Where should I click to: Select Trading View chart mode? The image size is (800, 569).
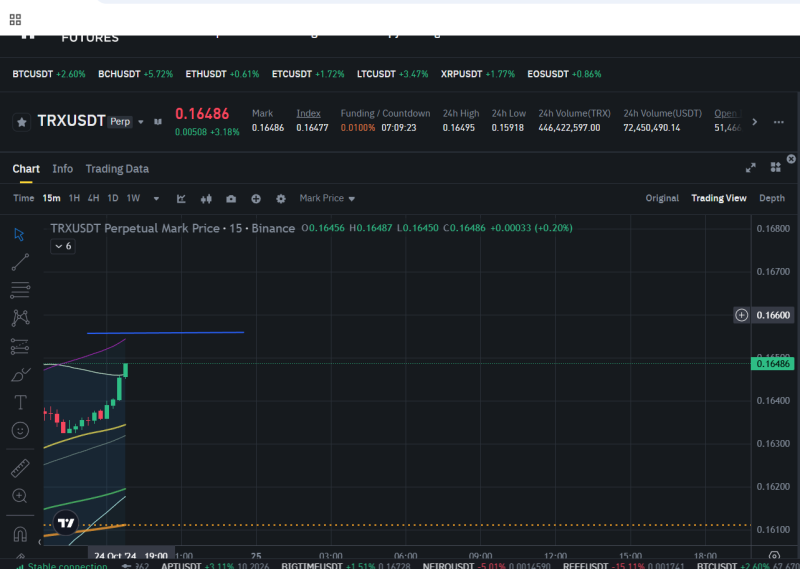click(x=718, y=198)
